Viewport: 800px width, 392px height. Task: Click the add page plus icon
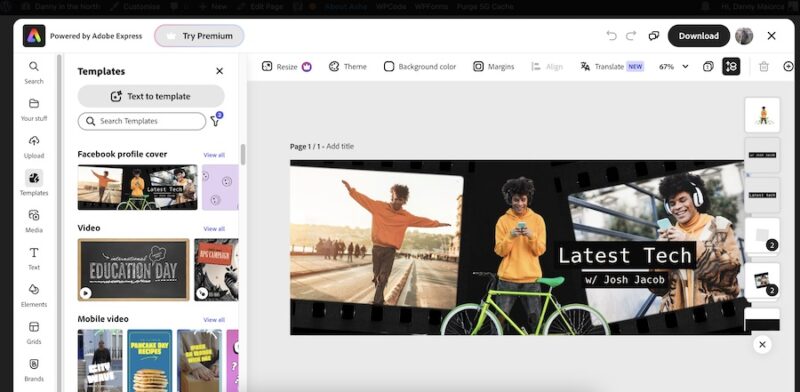[x=788, y=66]
